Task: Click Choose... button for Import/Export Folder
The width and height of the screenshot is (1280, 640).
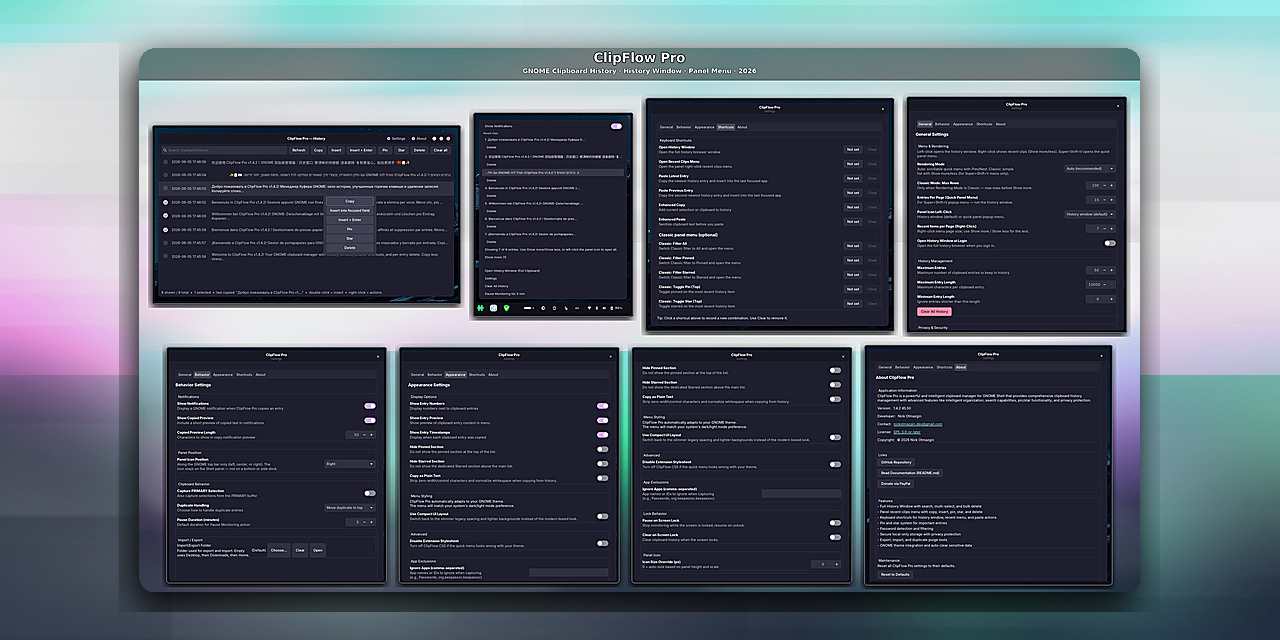Action: pos(279,550)
